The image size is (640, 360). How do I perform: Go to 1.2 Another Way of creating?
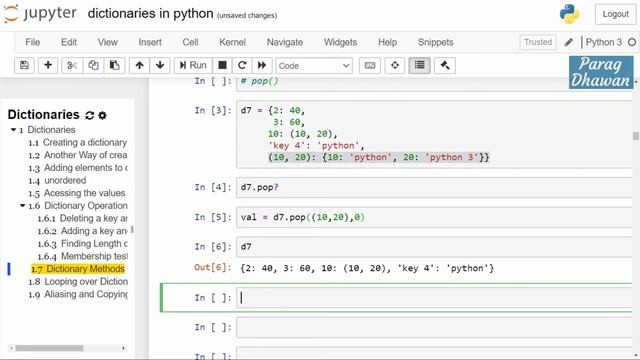[78, 155]
